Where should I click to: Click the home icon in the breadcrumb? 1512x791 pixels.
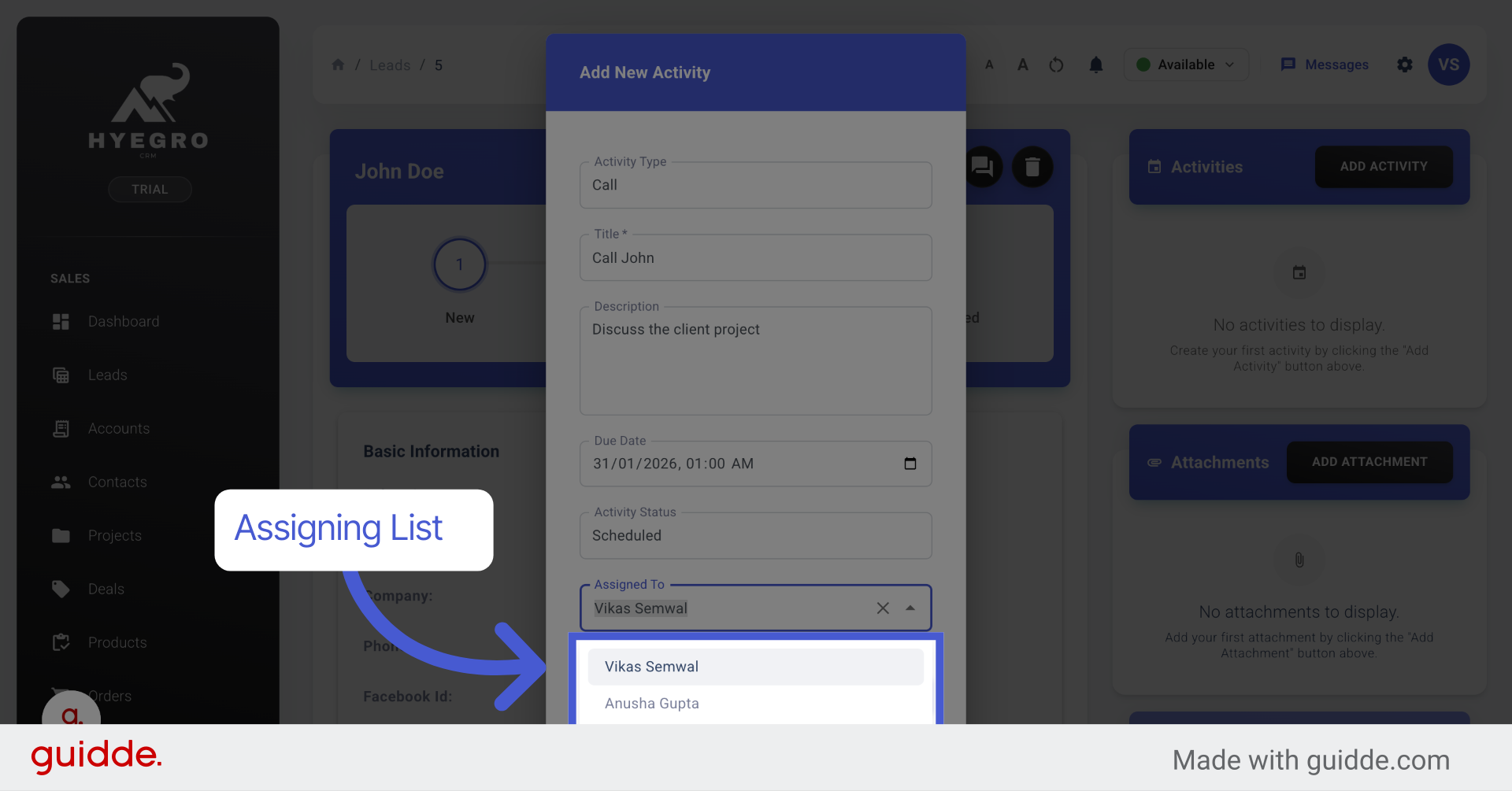(x=339, y=65)
